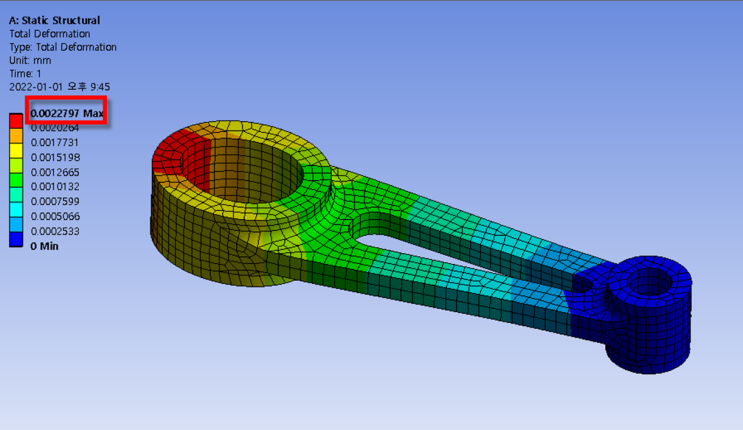743x430 pixels.
Task: Click the Unit: mm line
Action: tap(30, 60)
